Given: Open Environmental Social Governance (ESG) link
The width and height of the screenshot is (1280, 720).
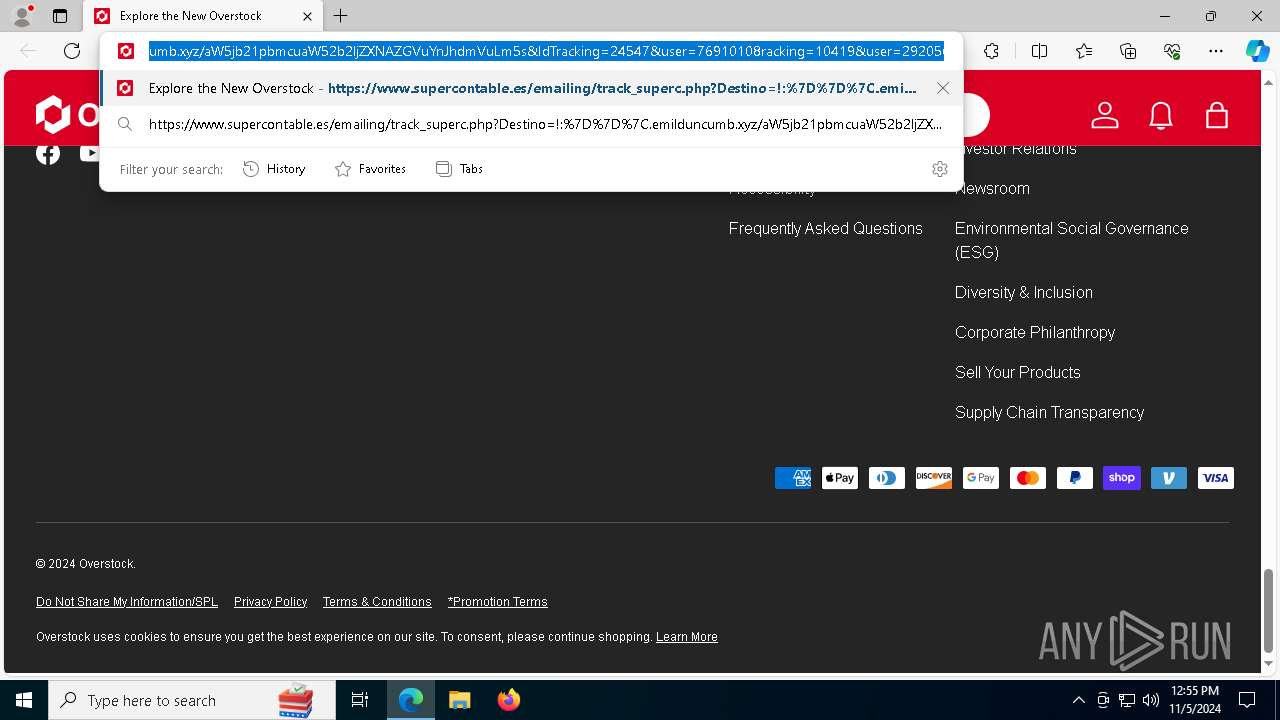Looking at the screenshot, I should (x=1072, y=240).
